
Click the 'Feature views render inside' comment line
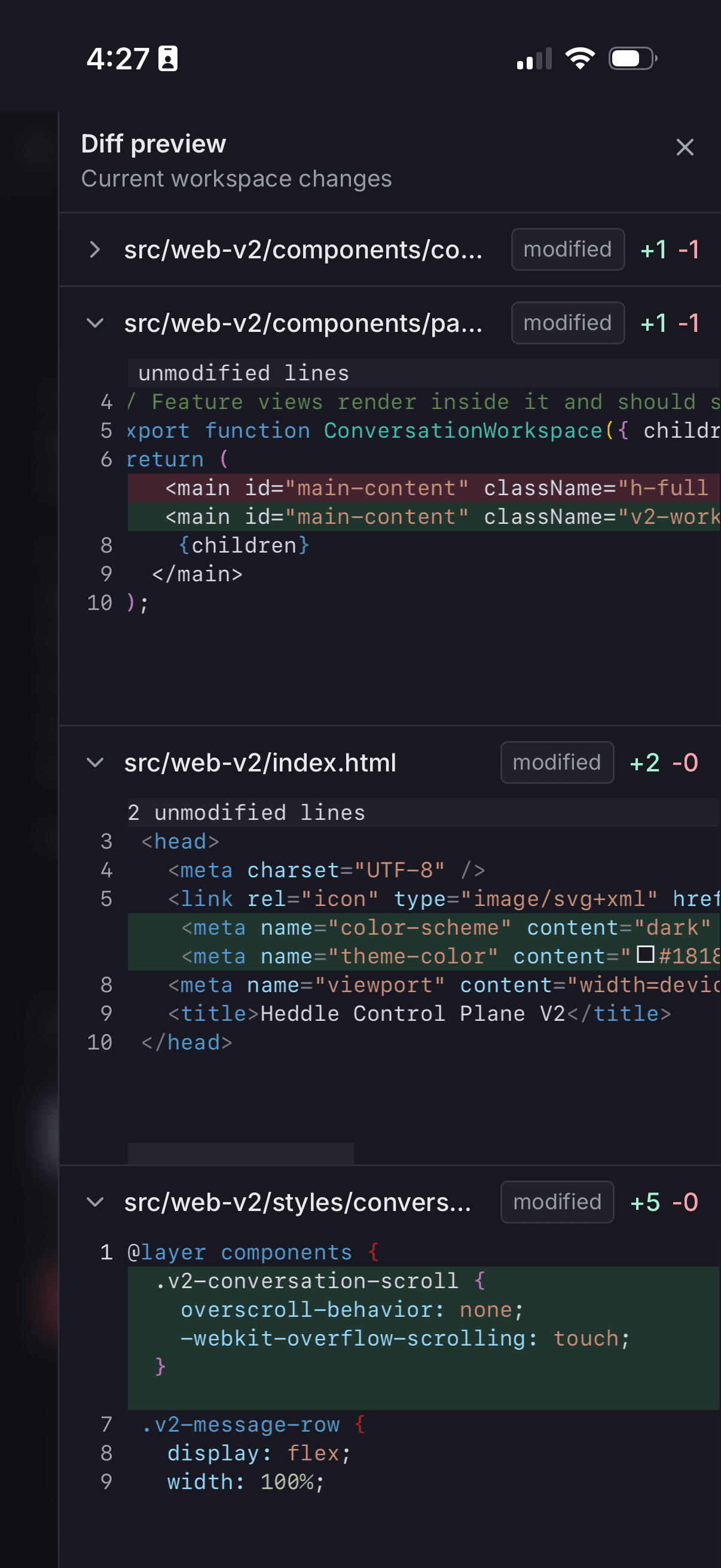(x=424, y=402)
